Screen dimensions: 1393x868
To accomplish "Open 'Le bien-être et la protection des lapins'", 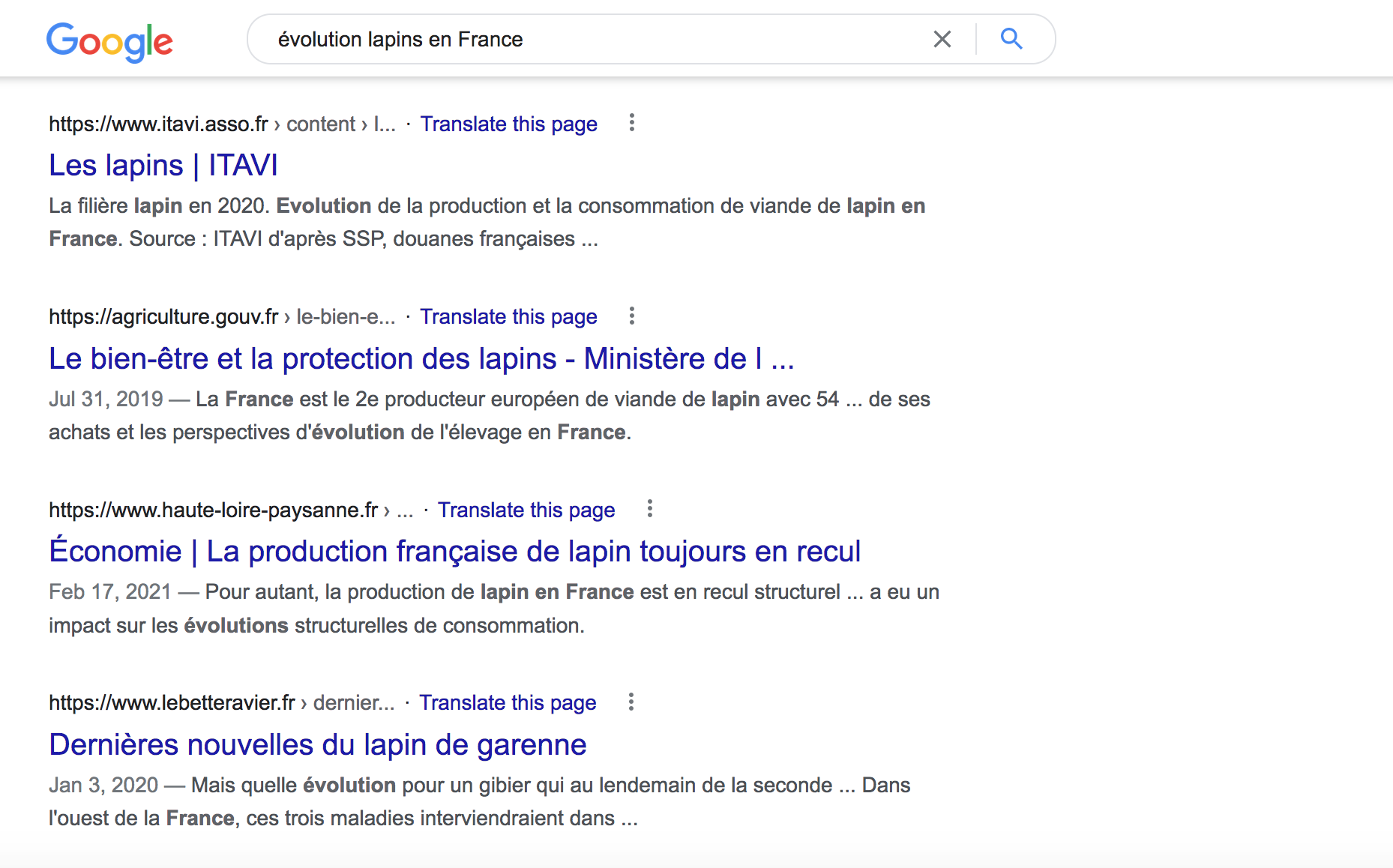I will coord(421,359).
